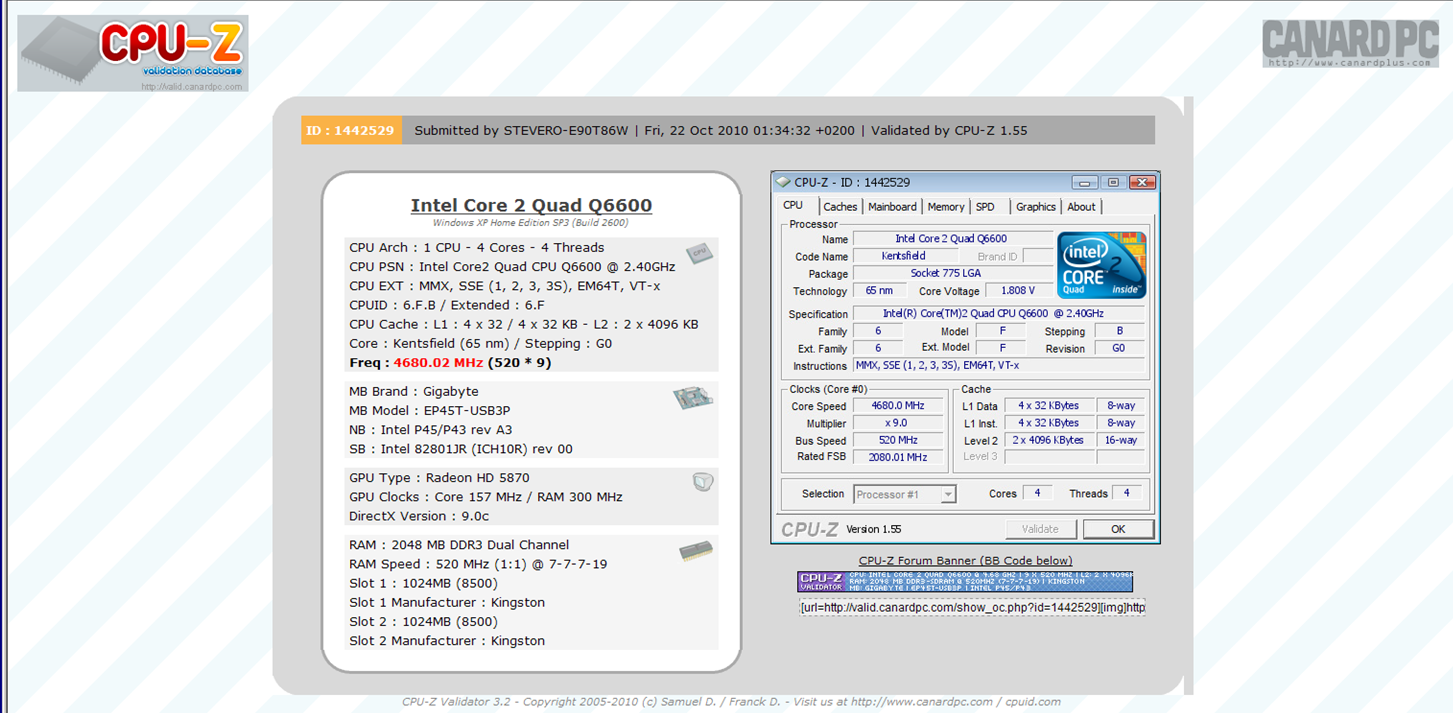Click the CPU-Z forum banner image
The width and height of the screenshot is (1453, 713).
click(965, 581)
